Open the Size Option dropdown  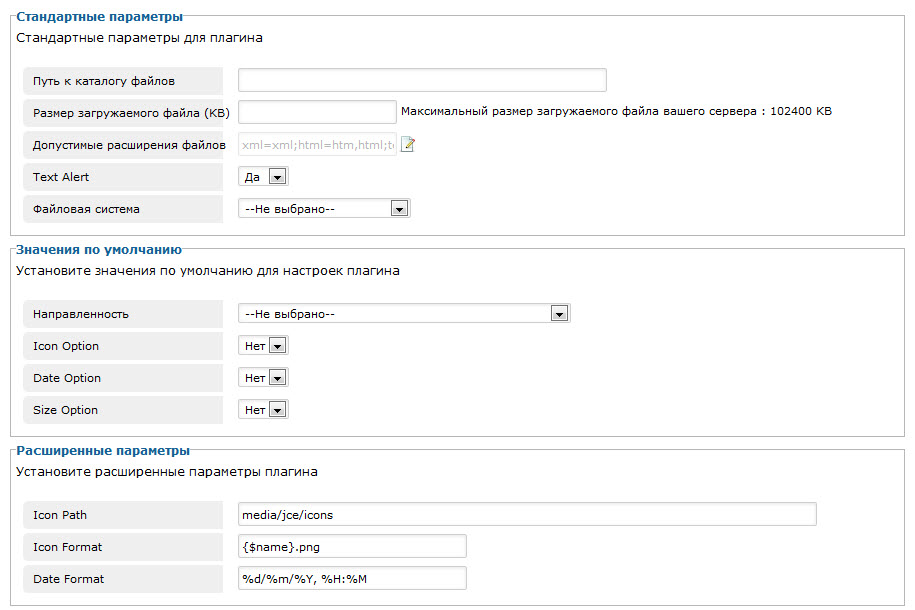click(x=263, y=410)
